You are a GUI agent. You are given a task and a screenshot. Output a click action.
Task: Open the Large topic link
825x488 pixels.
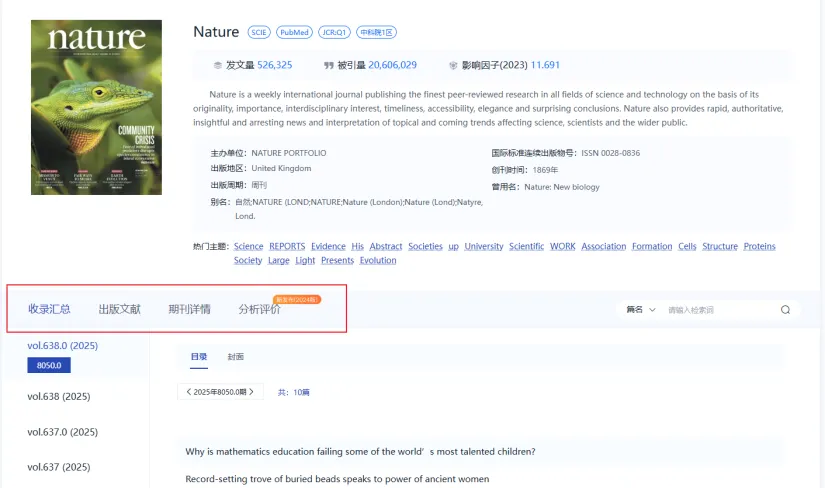tap(279, 261)
